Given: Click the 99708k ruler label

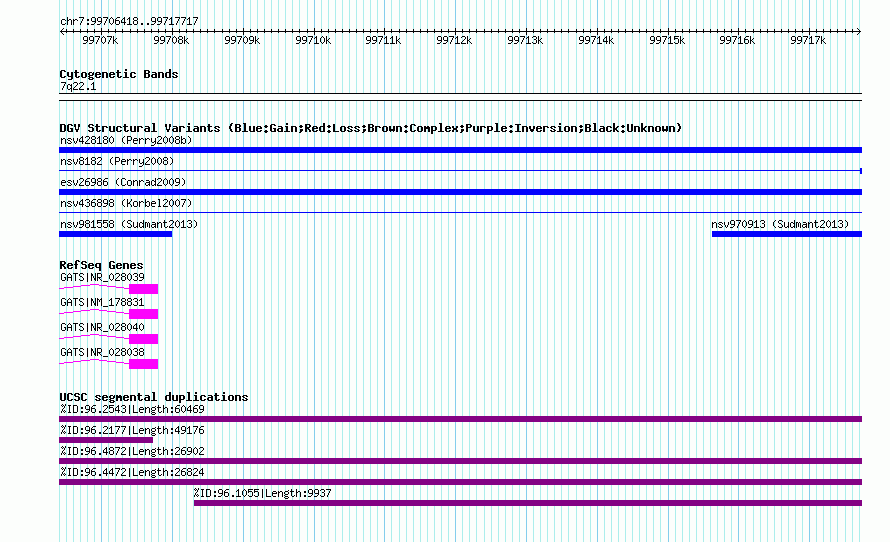Looking at the screenshot, I should (171, 40).
